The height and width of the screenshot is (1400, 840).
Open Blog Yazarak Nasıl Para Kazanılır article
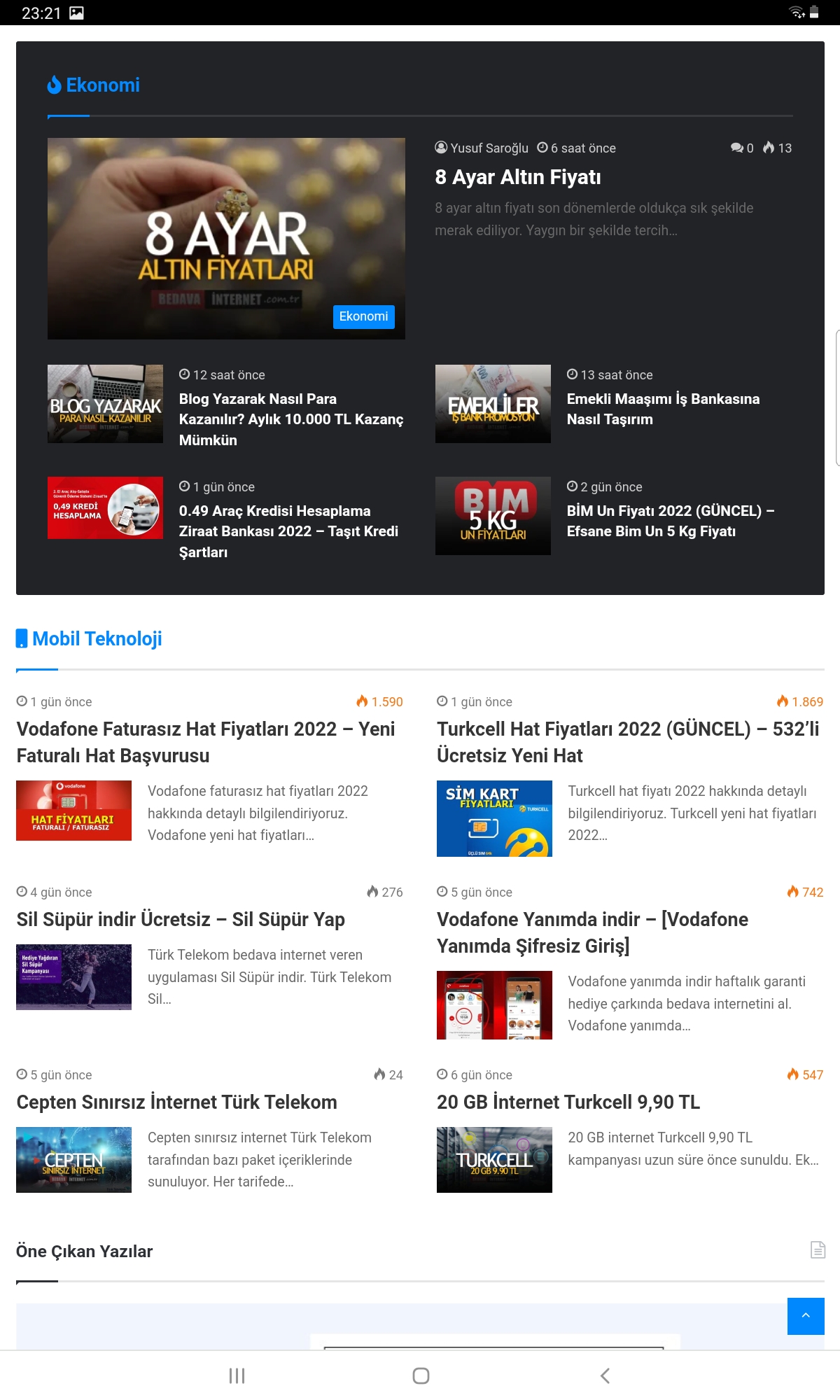[x=291, y=419]
